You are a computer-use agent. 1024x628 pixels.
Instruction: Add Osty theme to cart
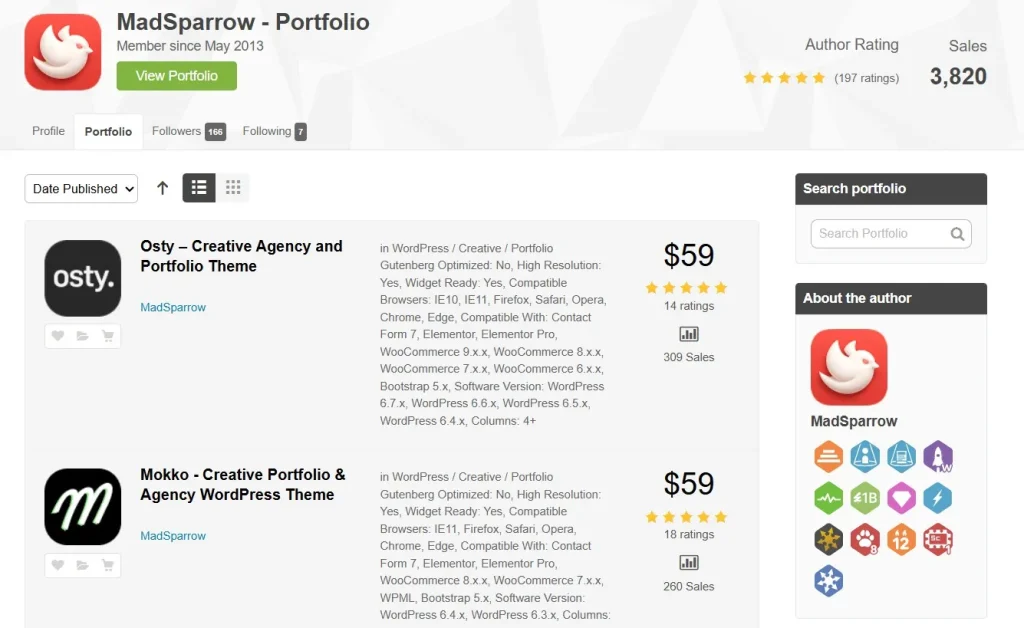pos(107,336)
